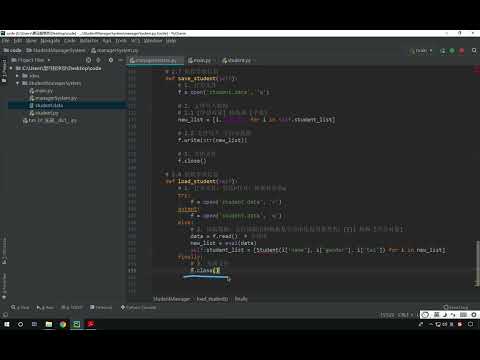Image resolution: width=480 pixels, height=360 pixels.
Task: Open PyCharm from taskbar
Action: [x=77, y=324]
